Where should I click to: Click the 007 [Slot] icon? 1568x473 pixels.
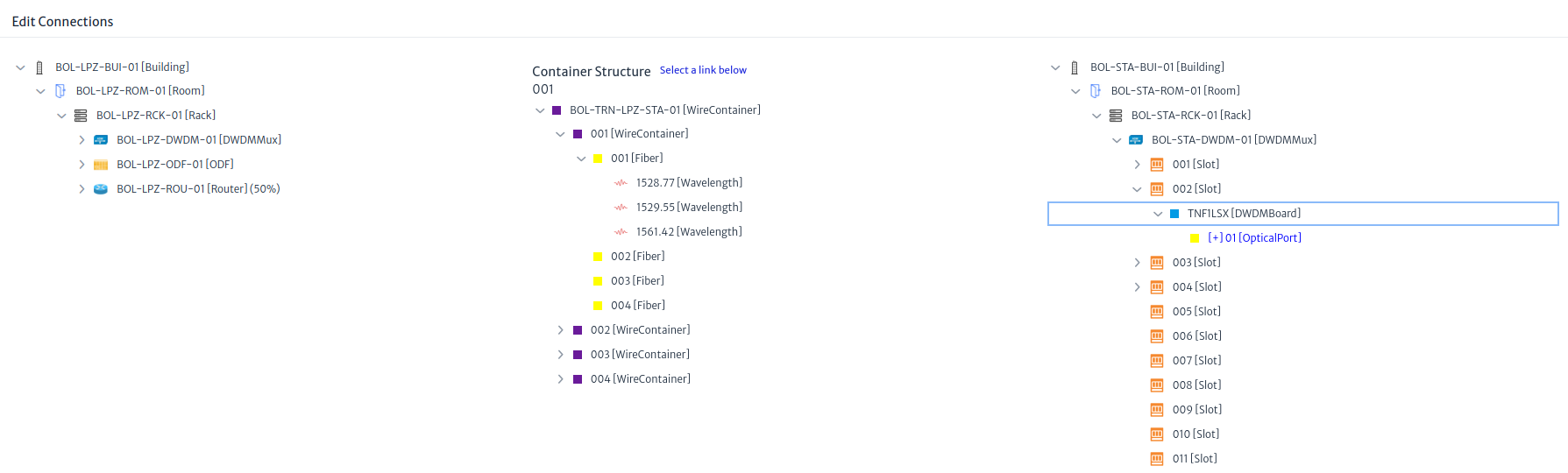[x=1157, y=361]
